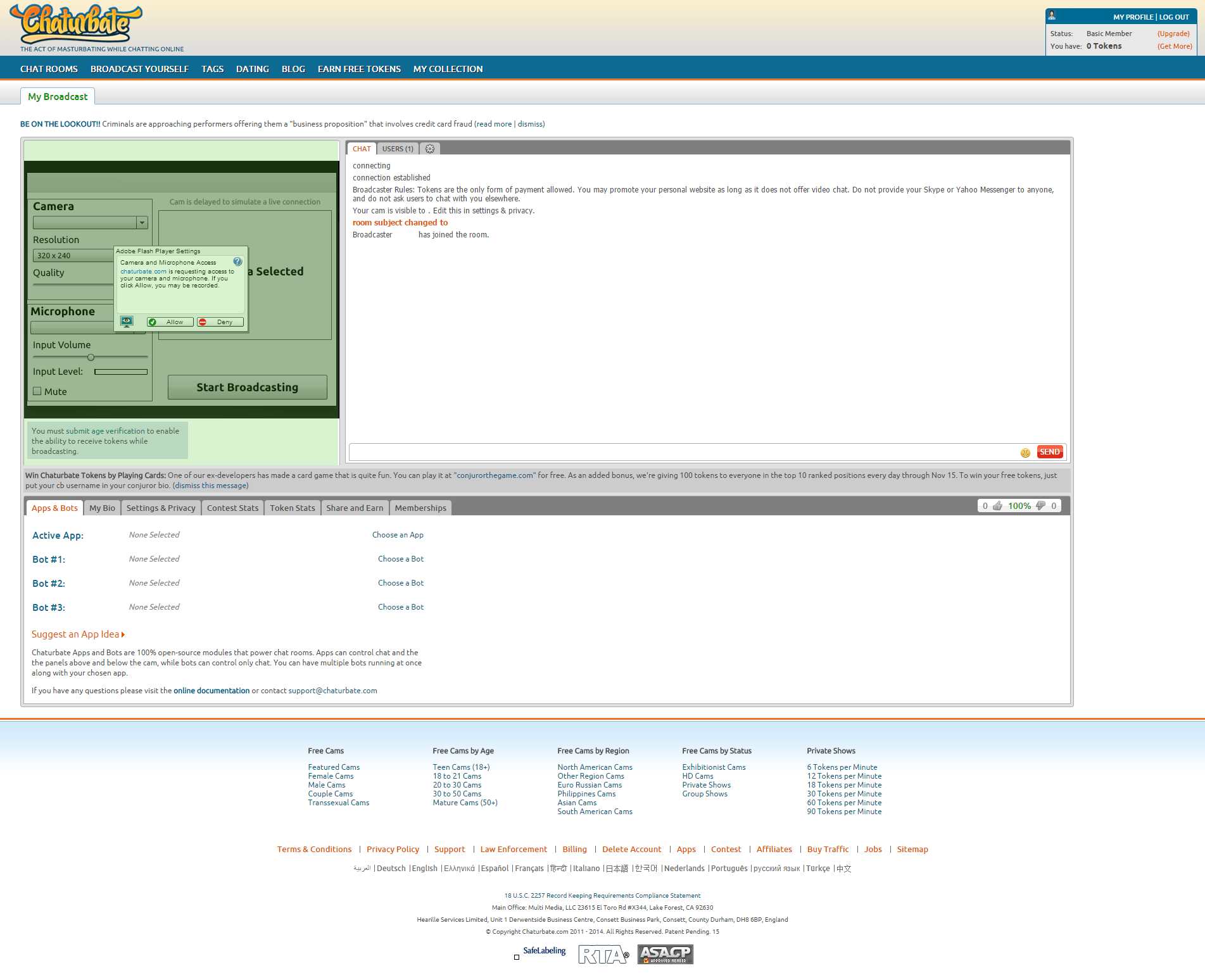Viewport: 1205px width, 980px height.
Task: Open TAGS in navigation bar
Action: tap(212, 69)
